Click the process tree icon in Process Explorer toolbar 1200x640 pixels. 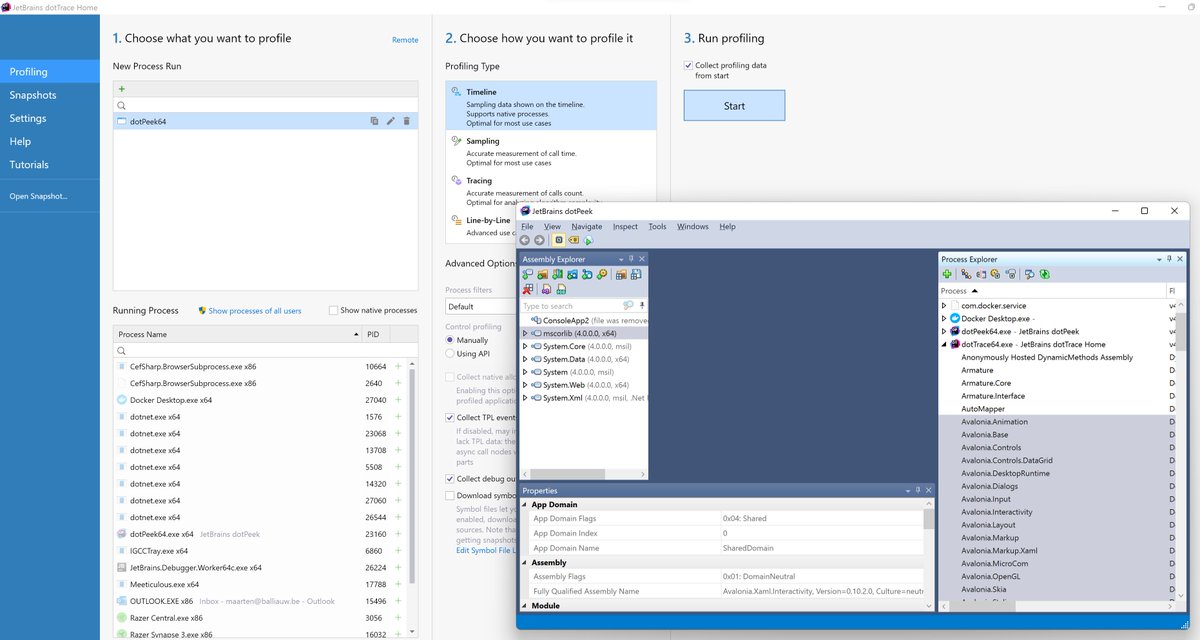[966, 274]
